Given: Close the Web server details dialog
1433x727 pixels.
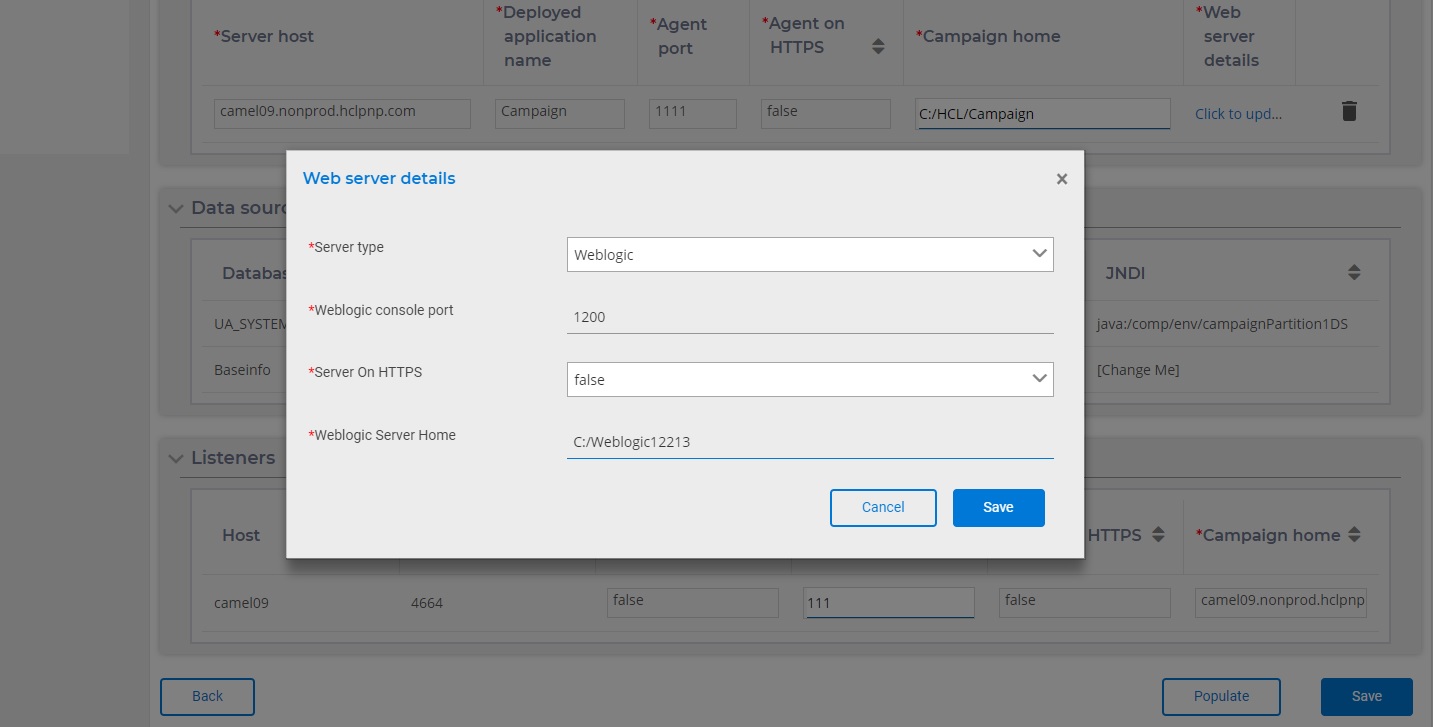Looking at the screenshot, I should (x=1062, y=179).
